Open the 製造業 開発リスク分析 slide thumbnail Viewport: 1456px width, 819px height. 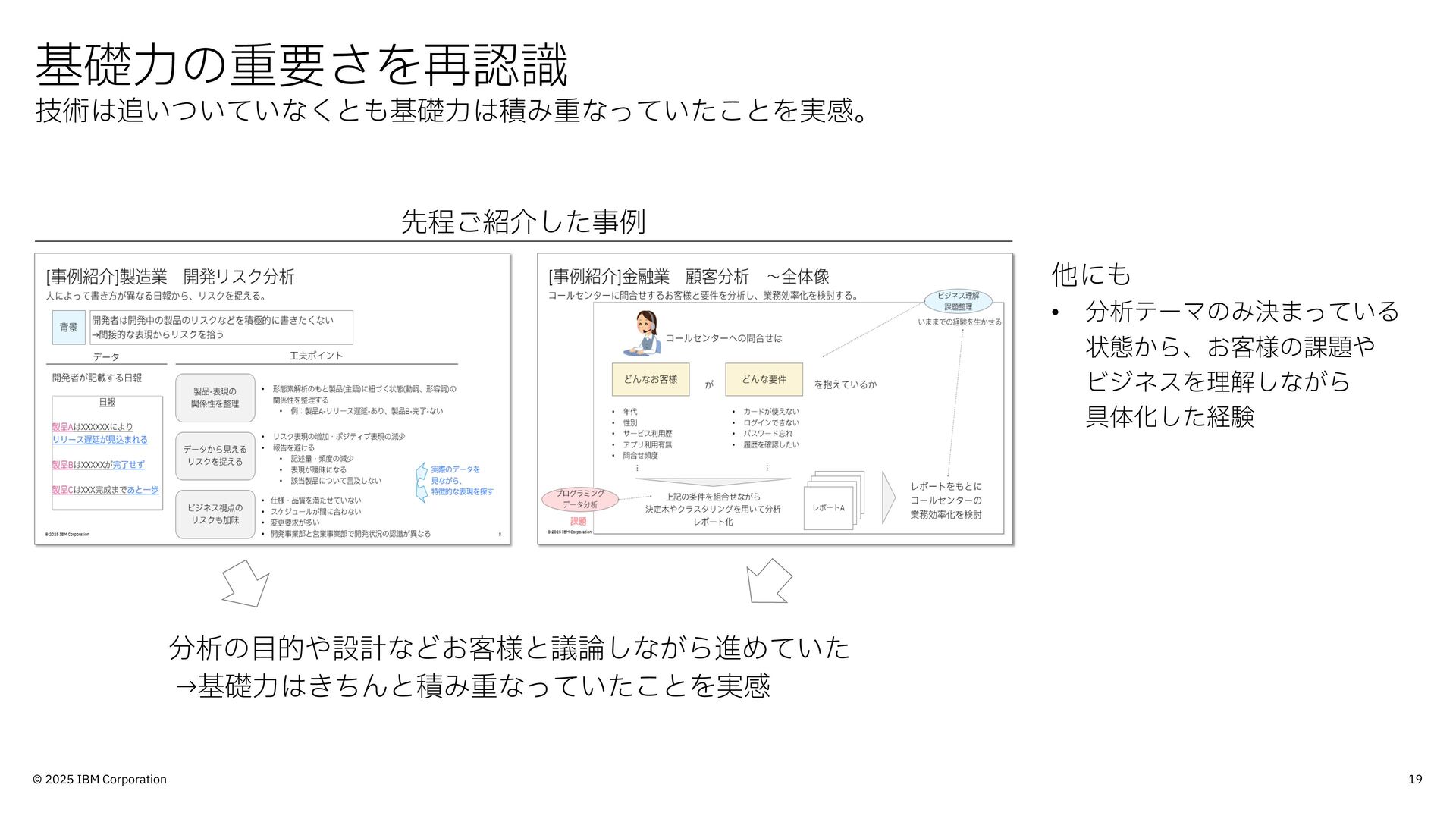pyautogui.click(x=272, y=399)
